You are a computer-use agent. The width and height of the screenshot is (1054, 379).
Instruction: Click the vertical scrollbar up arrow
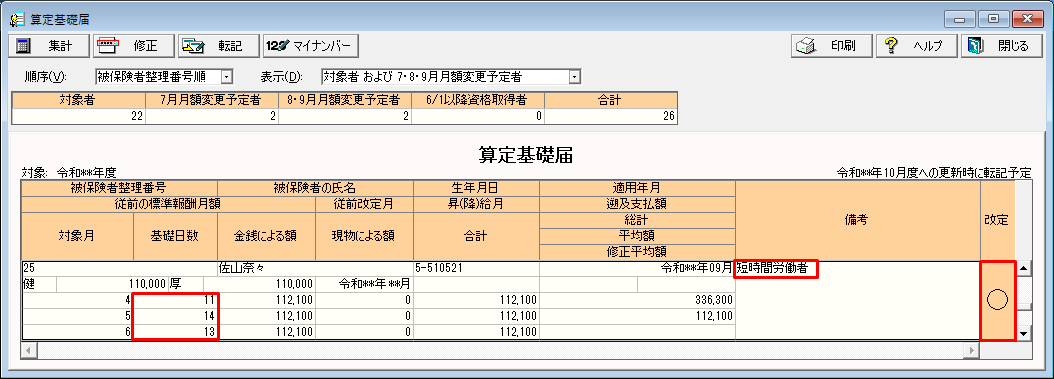coord(1024,268)
